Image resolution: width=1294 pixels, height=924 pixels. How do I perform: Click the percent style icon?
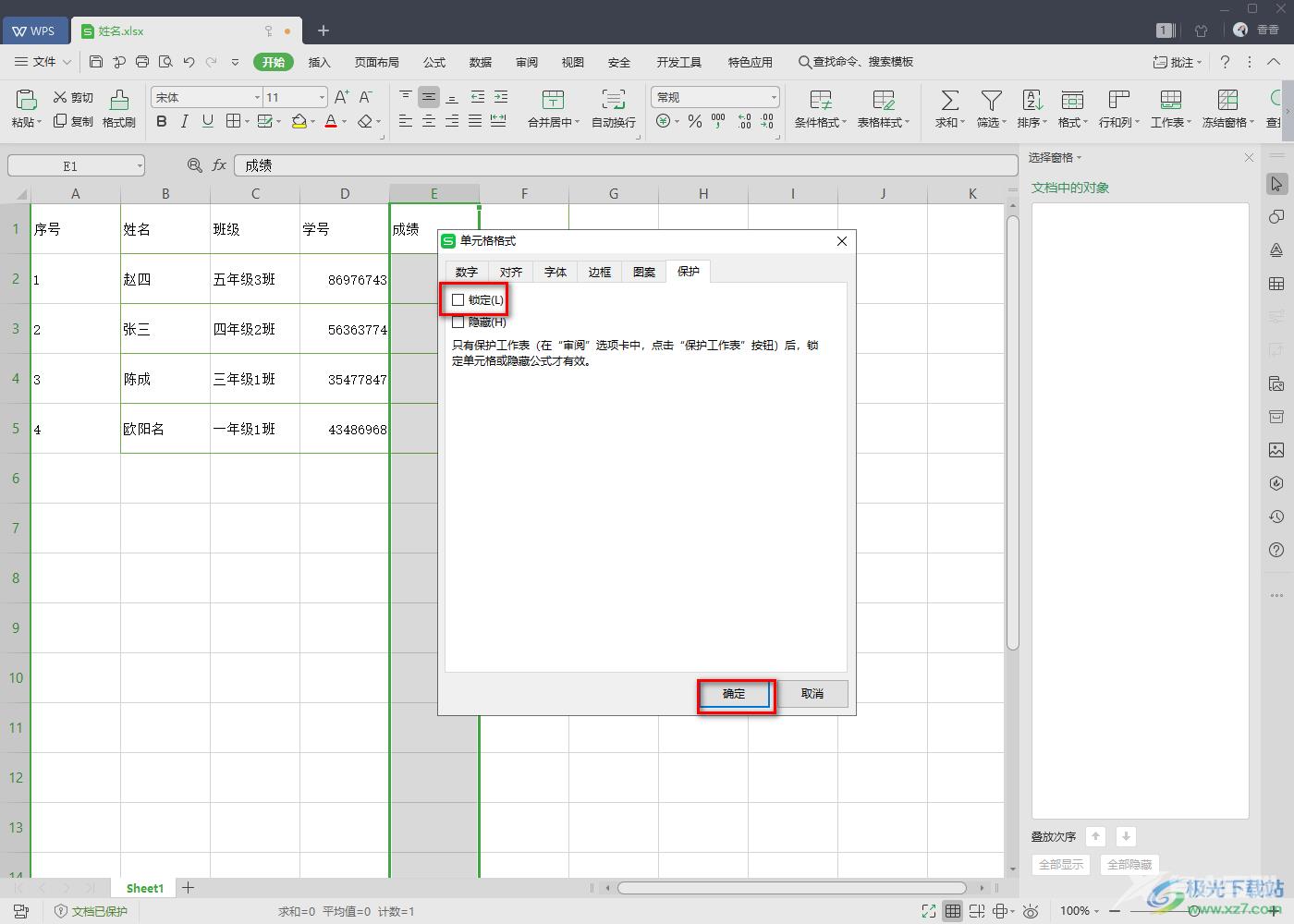[695, 121]
